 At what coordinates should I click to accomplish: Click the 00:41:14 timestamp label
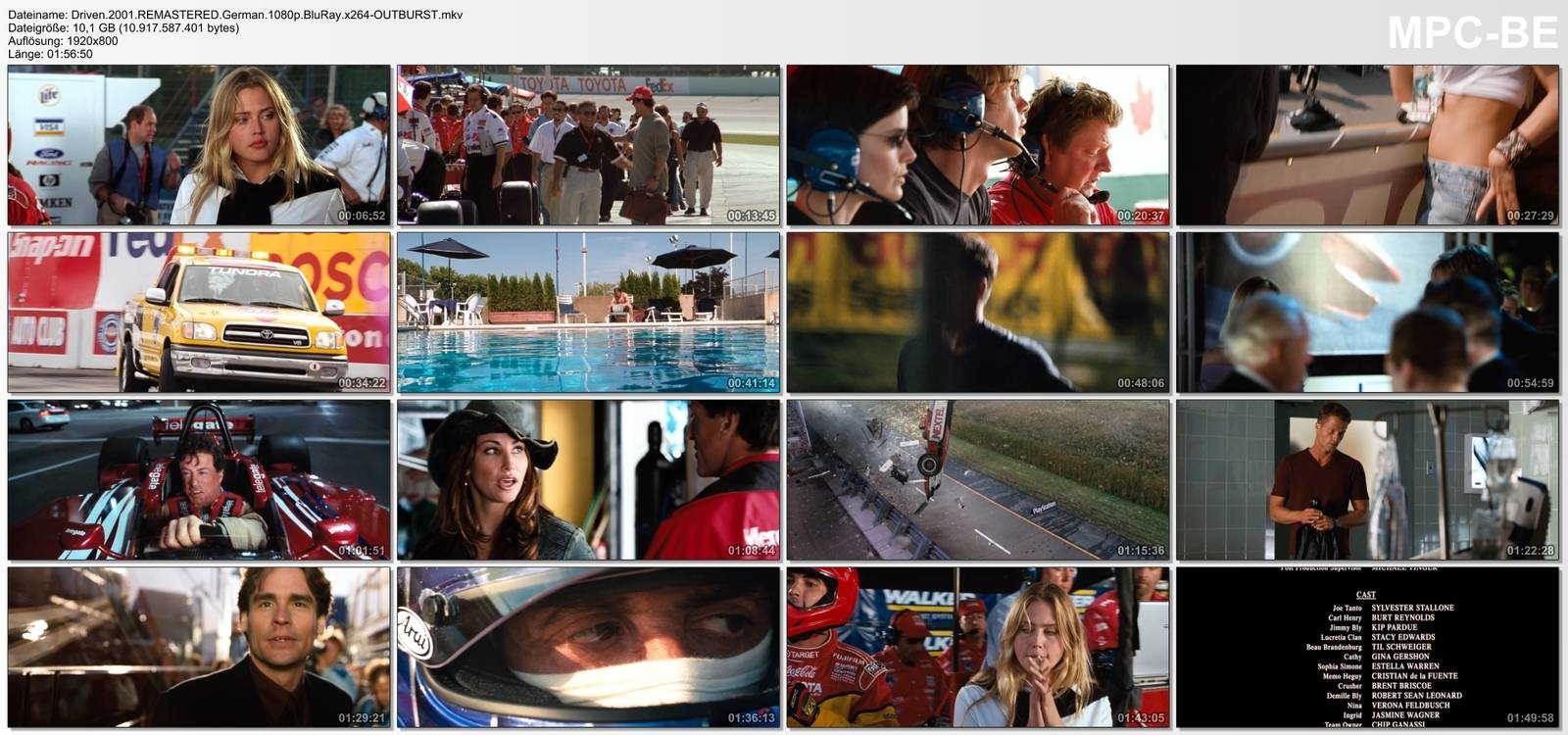tap(752, 383)
